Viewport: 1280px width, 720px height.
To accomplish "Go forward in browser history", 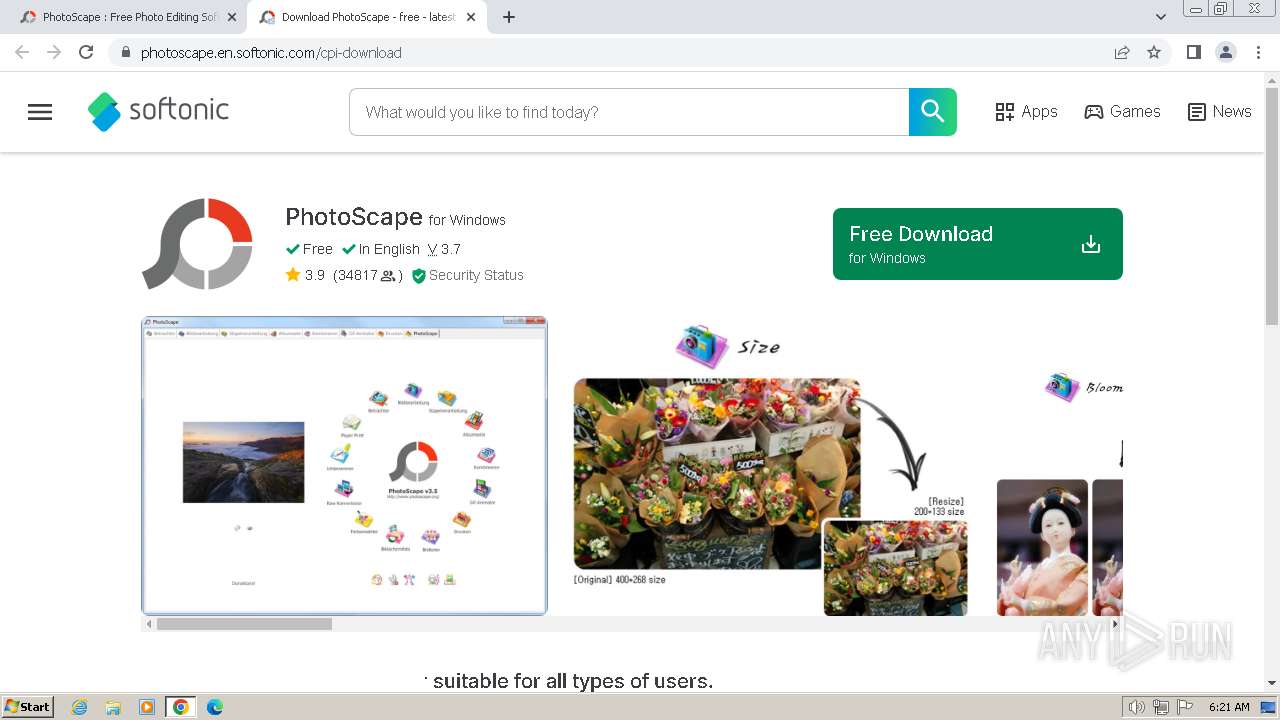I will pos(54,52).
